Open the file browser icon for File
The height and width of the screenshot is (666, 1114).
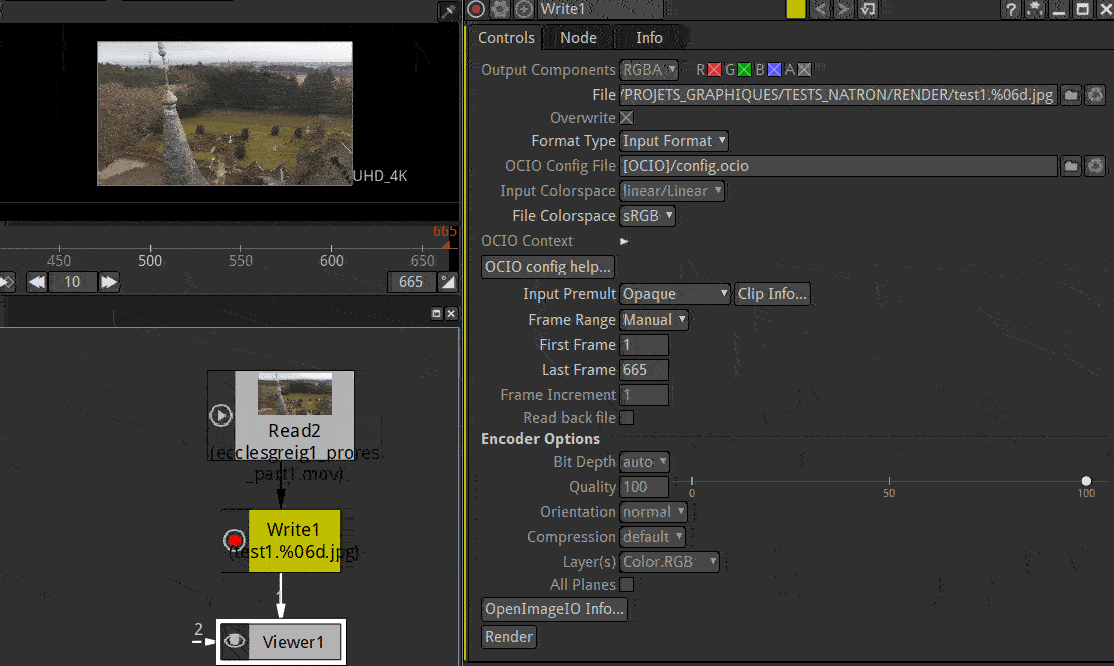point(1071,95)
